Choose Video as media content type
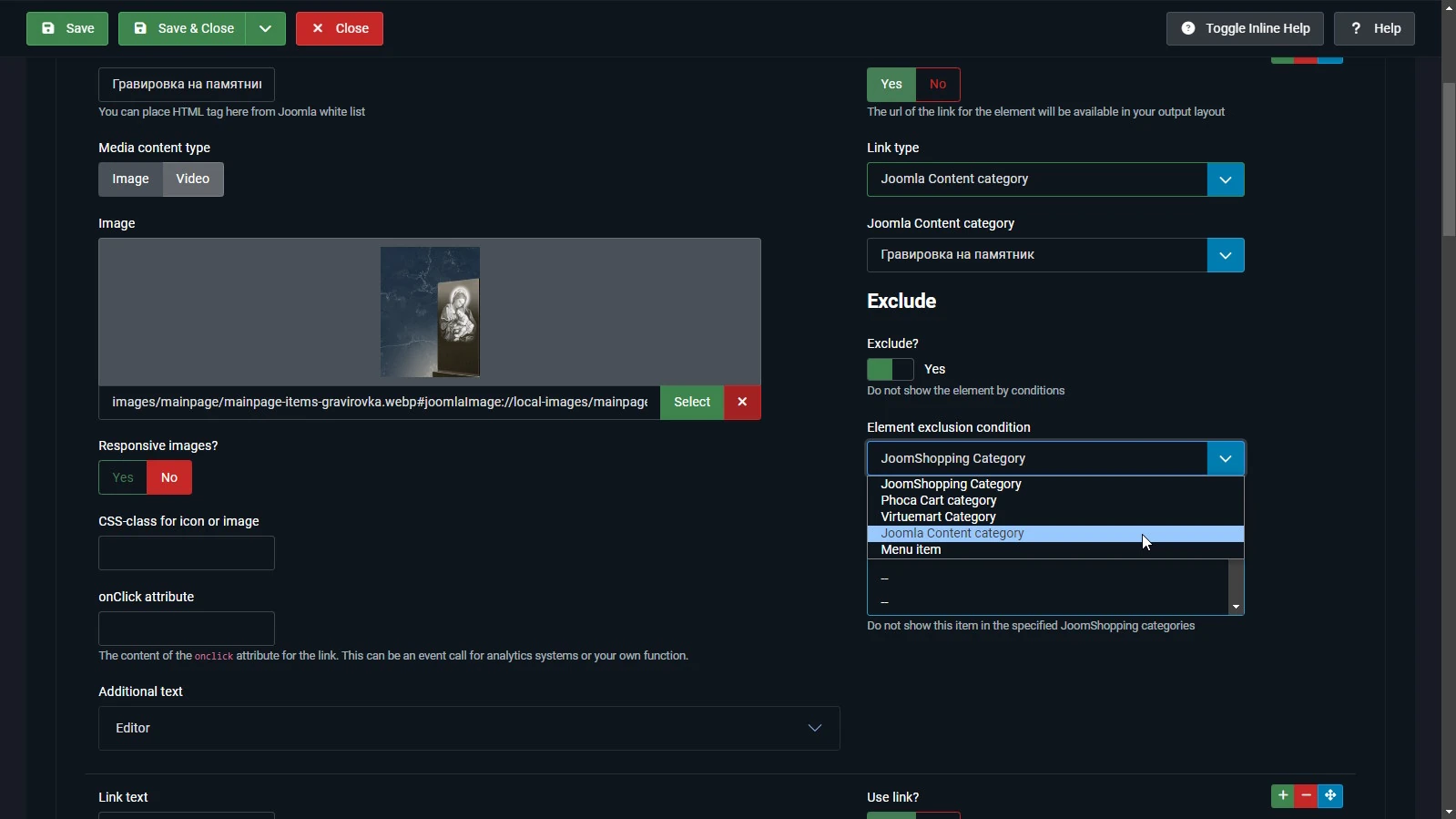The width and height of the screenshot is (1456, 819). [193, 179]
